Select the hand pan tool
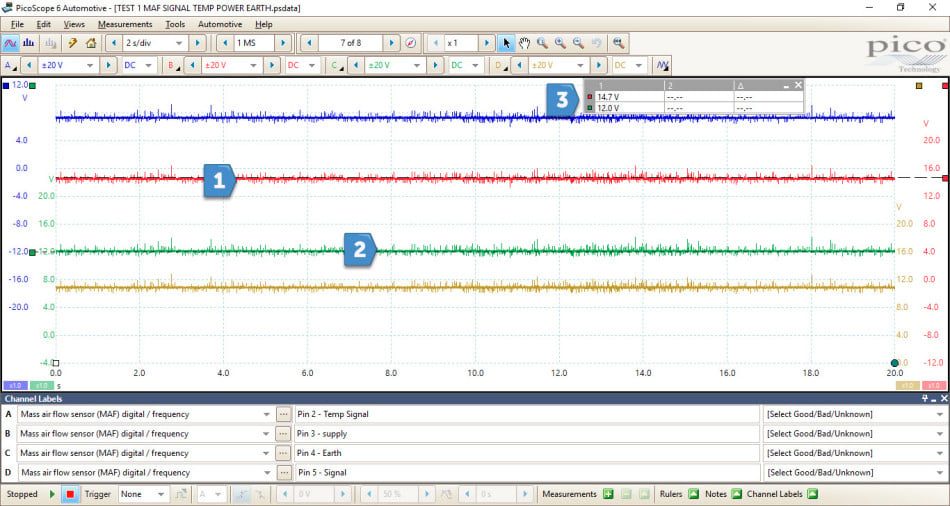950x506 pixels. [x=524, y=43]
